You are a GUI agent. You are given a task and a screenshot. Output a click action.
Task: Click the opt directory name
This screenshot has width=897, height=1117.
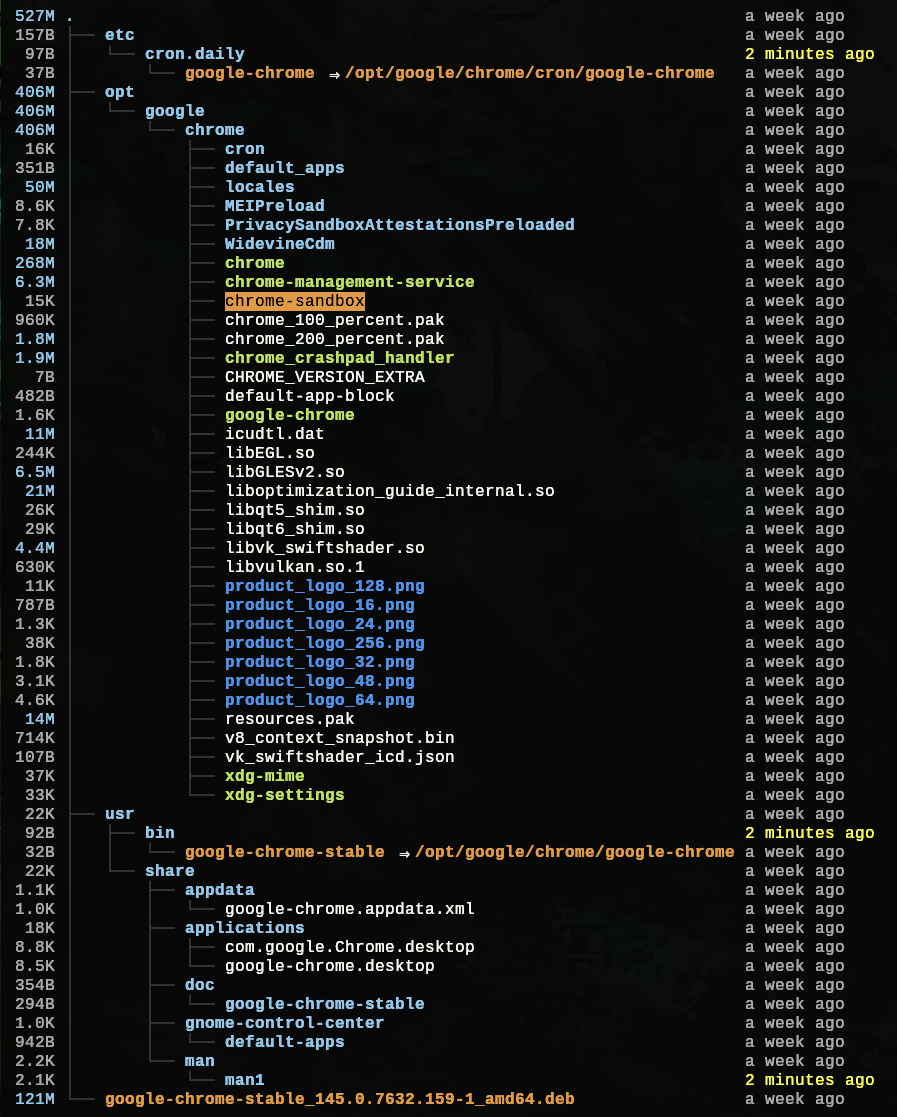pyautogui.click(x=119, y=92)
